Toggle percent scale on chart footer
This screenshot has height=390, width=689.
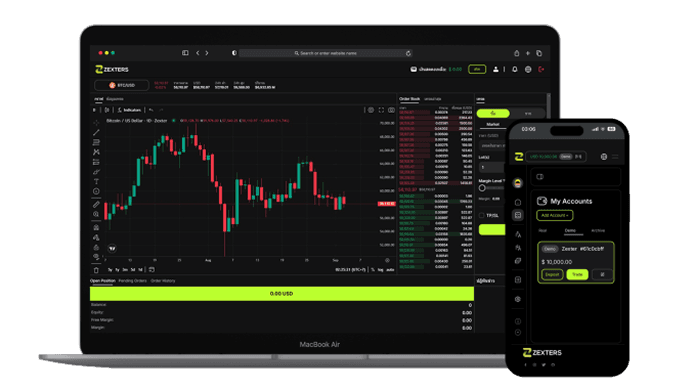(x=373, y=270)
